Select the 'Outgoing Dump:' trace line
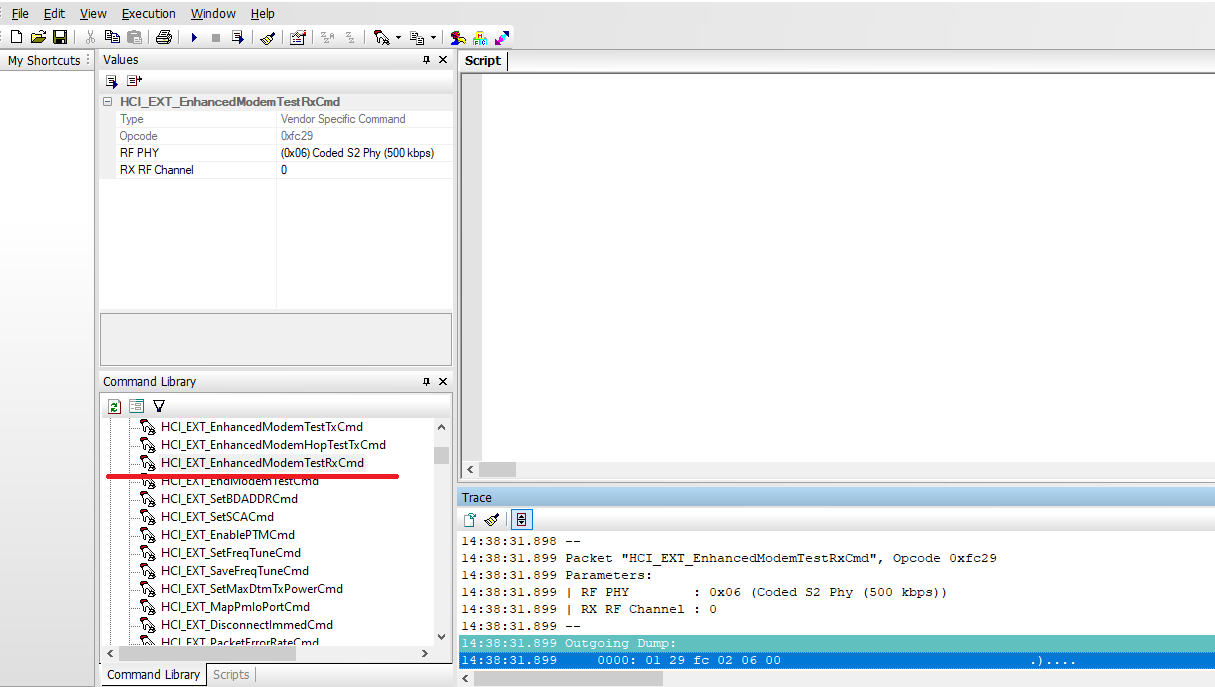The height and width of the screenshot is (687, 1215). point(836,643)
